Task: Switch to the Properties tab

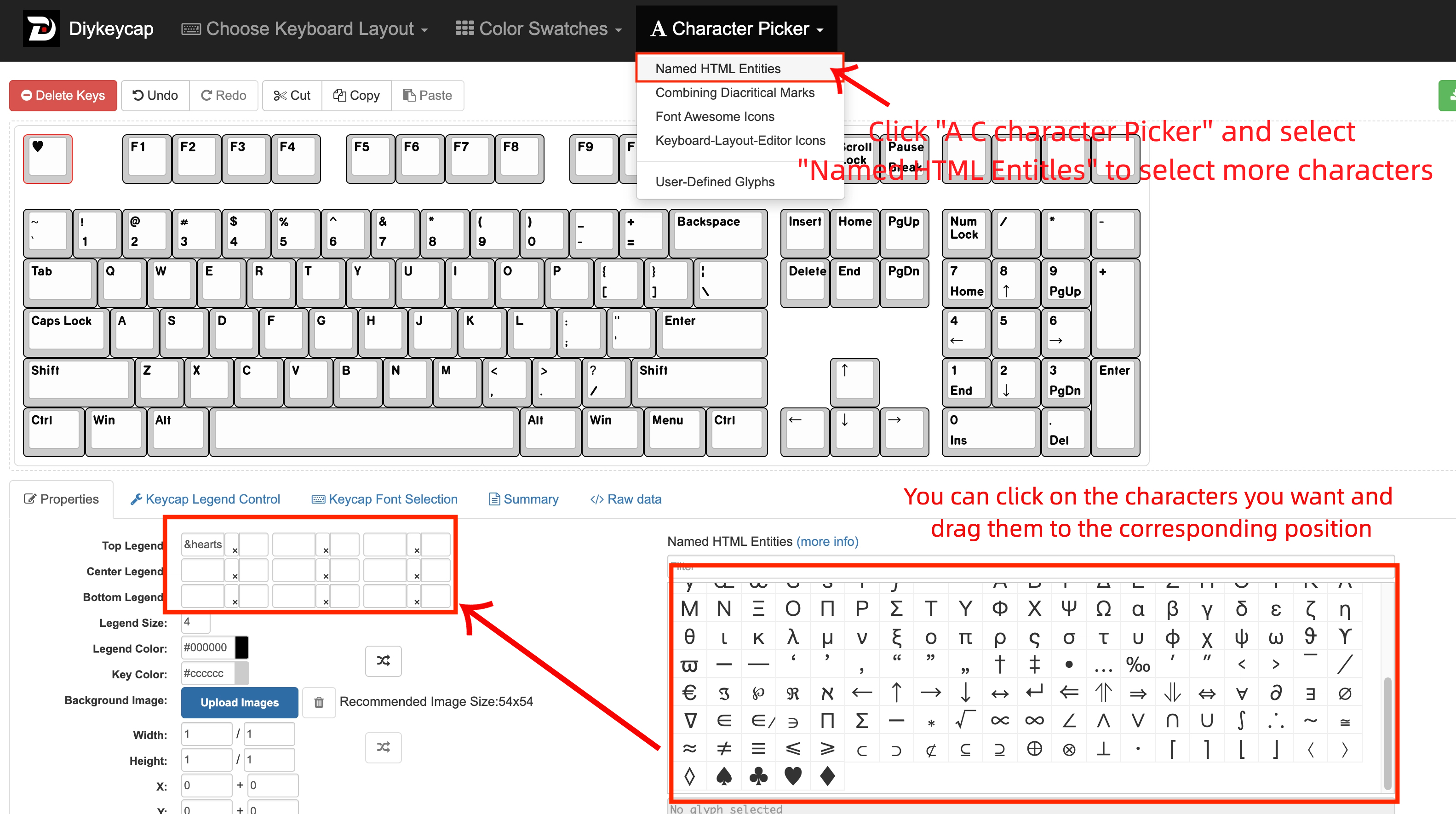Action: tap(61, 499)
